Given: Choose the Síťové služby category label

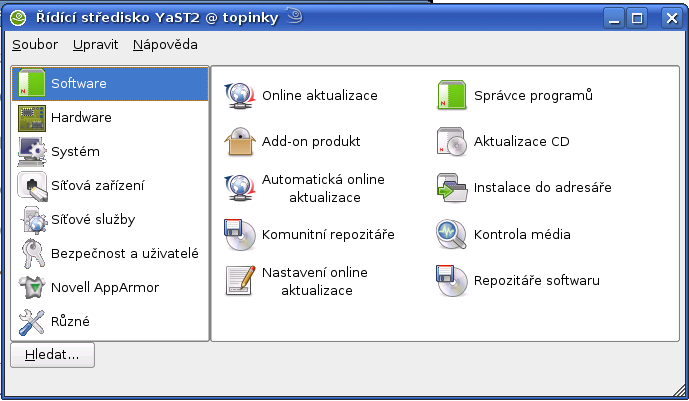Looking at the screenshot, I should coord(93,220).
